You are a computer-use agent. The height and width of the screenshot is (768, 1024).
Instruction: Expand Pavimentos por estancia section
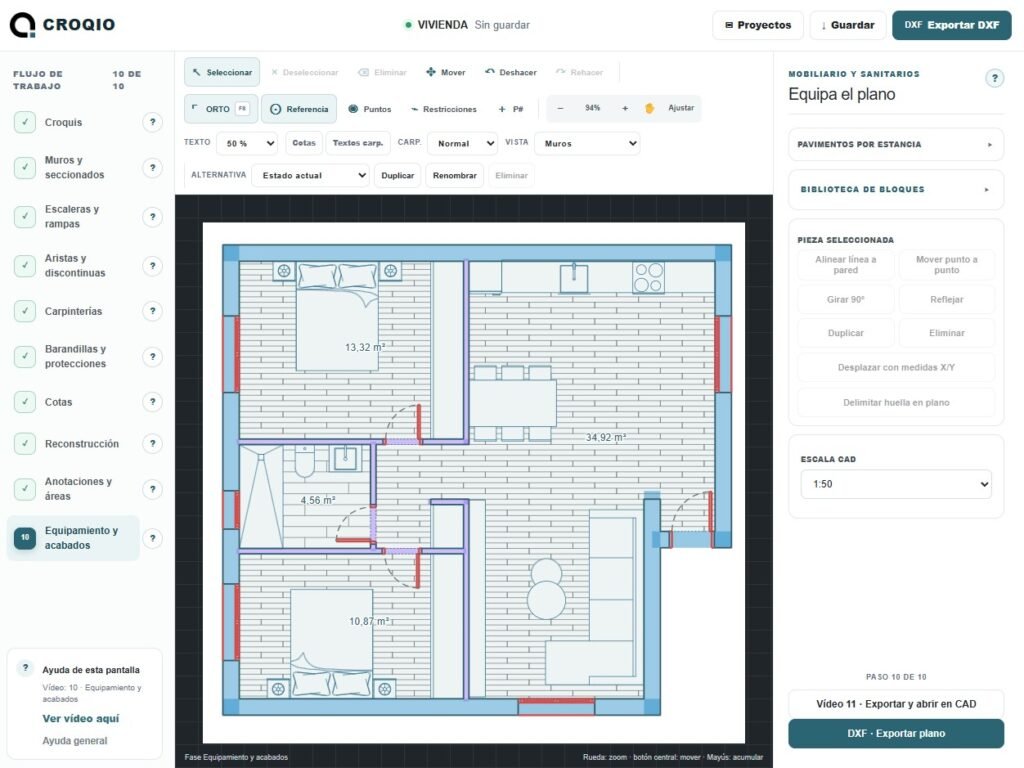click(896, 144)
